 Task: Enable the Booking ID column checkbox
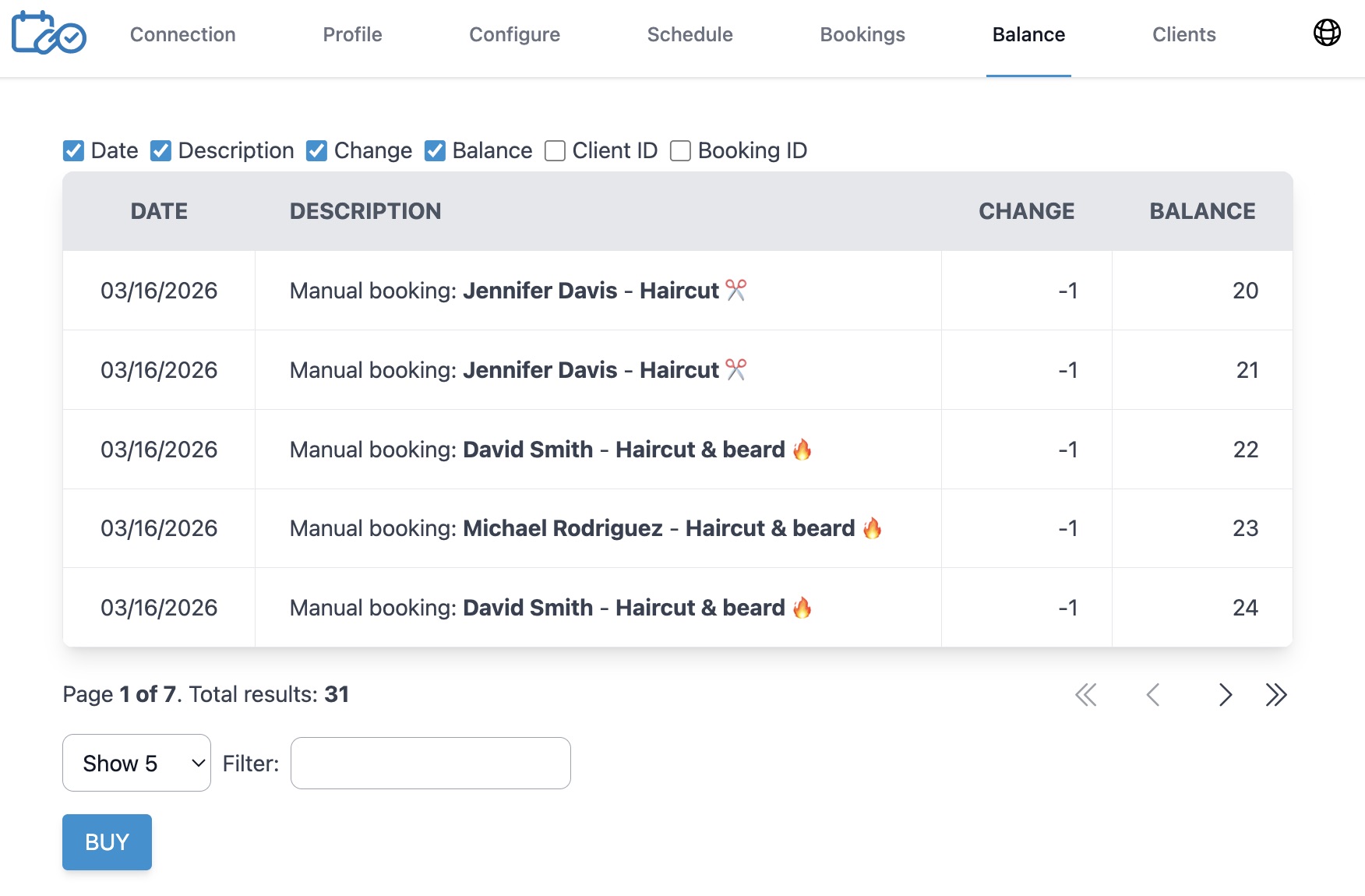[680, 150]
